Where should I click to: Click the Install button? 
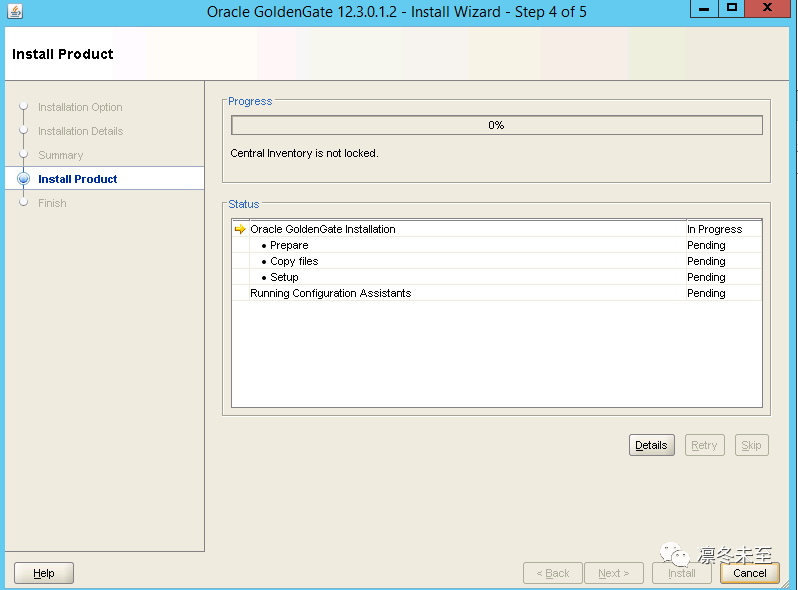point(682,573)
